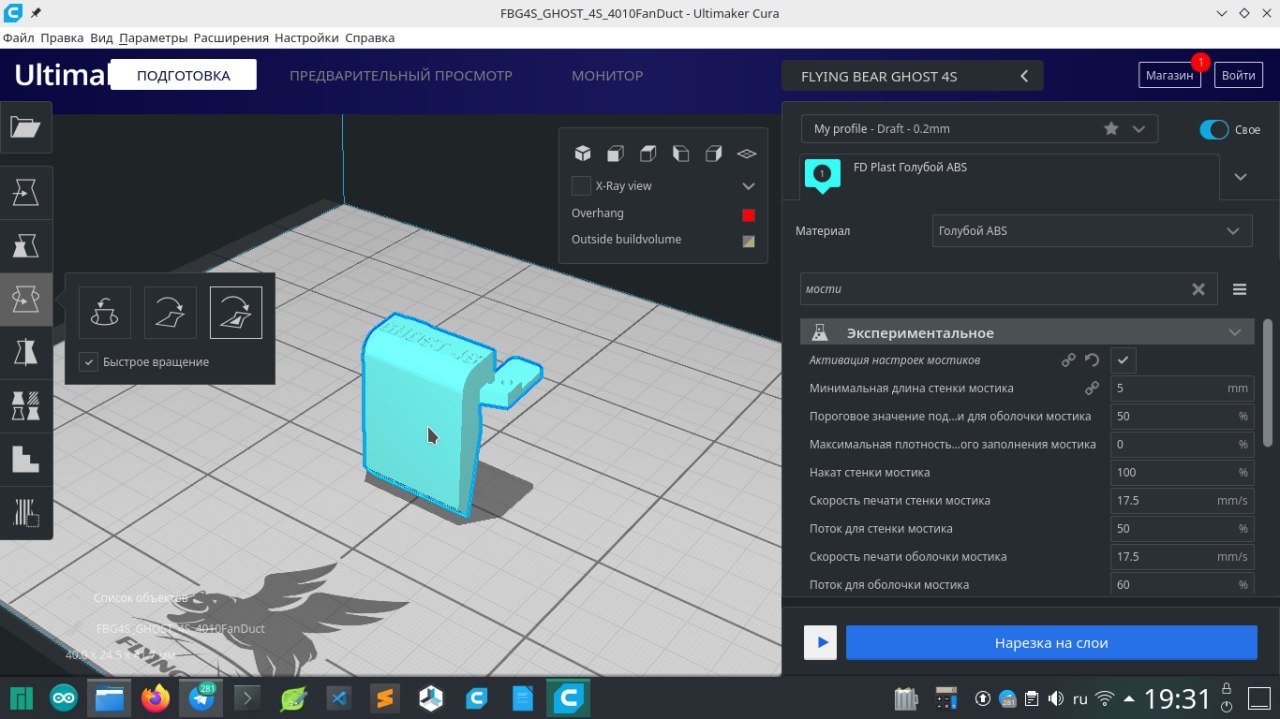The height and width of the screenshot is (719, 1280).
Task: Open Telegram from the taskbar
Action: tap(202, 698)
